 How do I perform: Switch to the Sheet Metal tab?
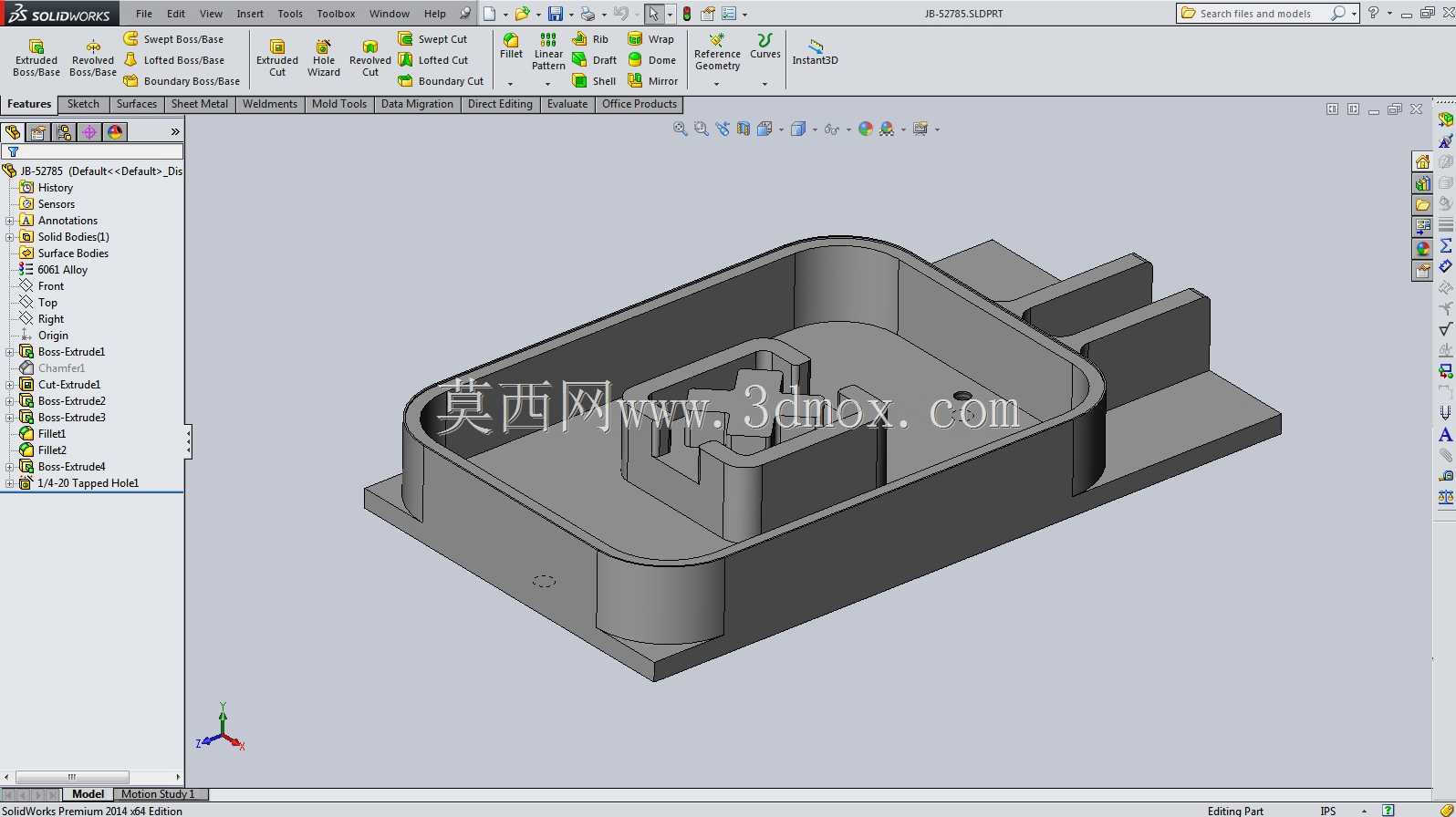tap(200, 104)
